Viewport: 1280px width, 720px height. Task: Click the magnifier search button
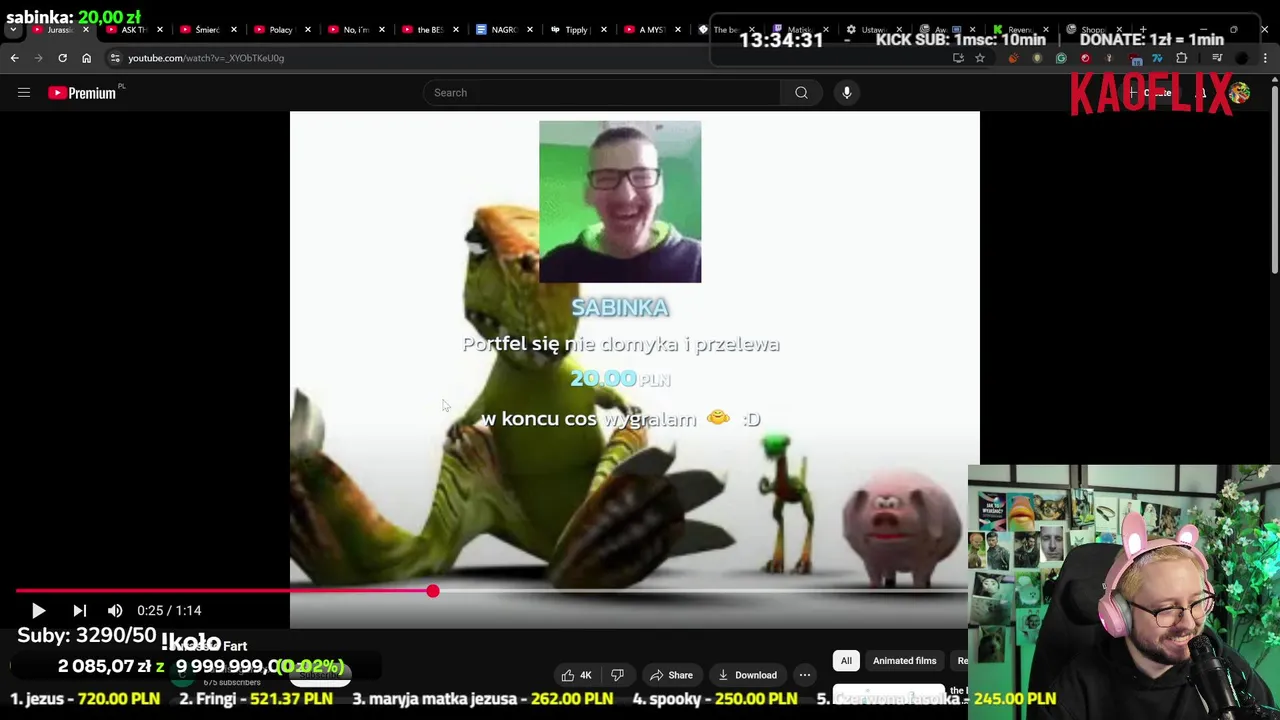point(801,93)
